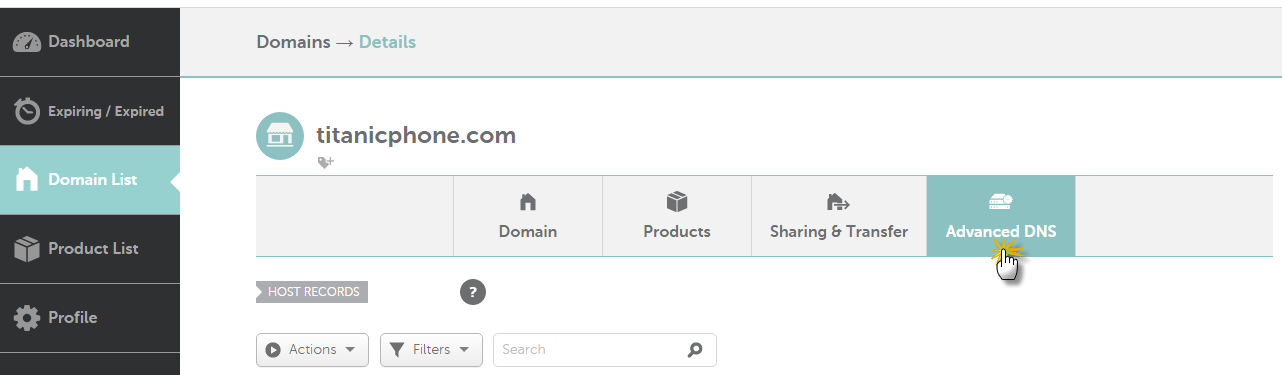Click the filter funnel icon
Viewport: 1282px width, 375px height.
pos(397,350)
